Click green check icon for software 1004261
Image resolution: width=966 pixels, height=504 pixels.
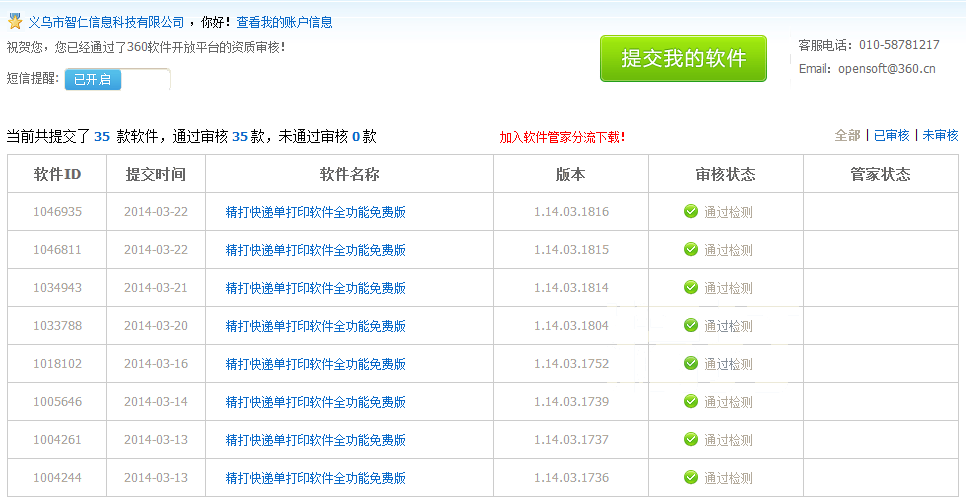(690, 439)
